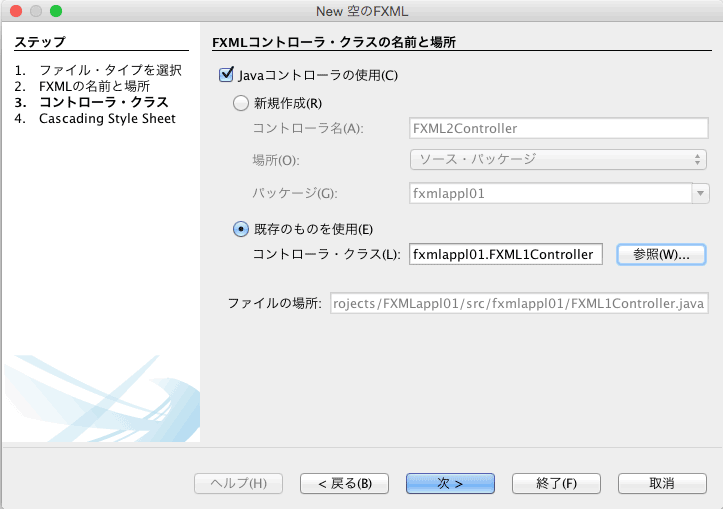Open the 場所 ソース・パッケージ dropdown
723x509 pixels.
pyautogui.click(x=558, y=160)
